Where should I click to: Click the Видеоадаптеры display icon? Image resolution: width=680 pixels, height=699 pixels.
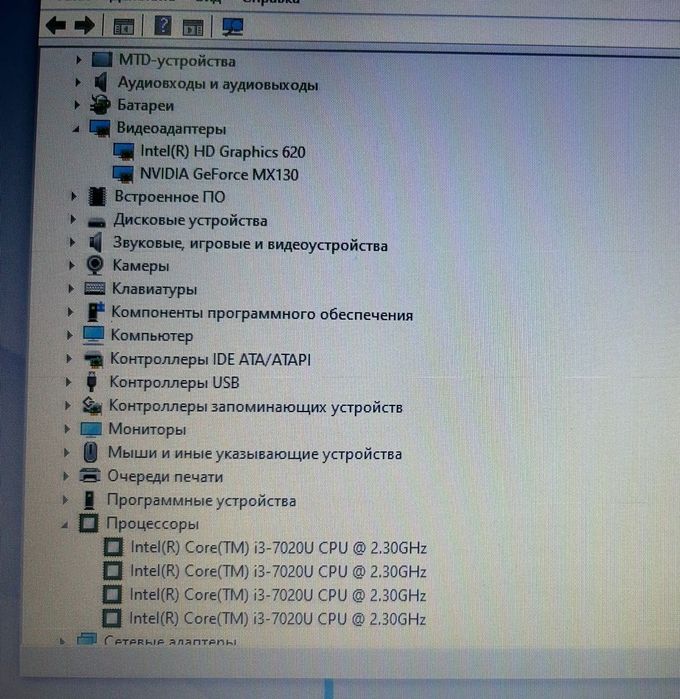coord(100,128)
